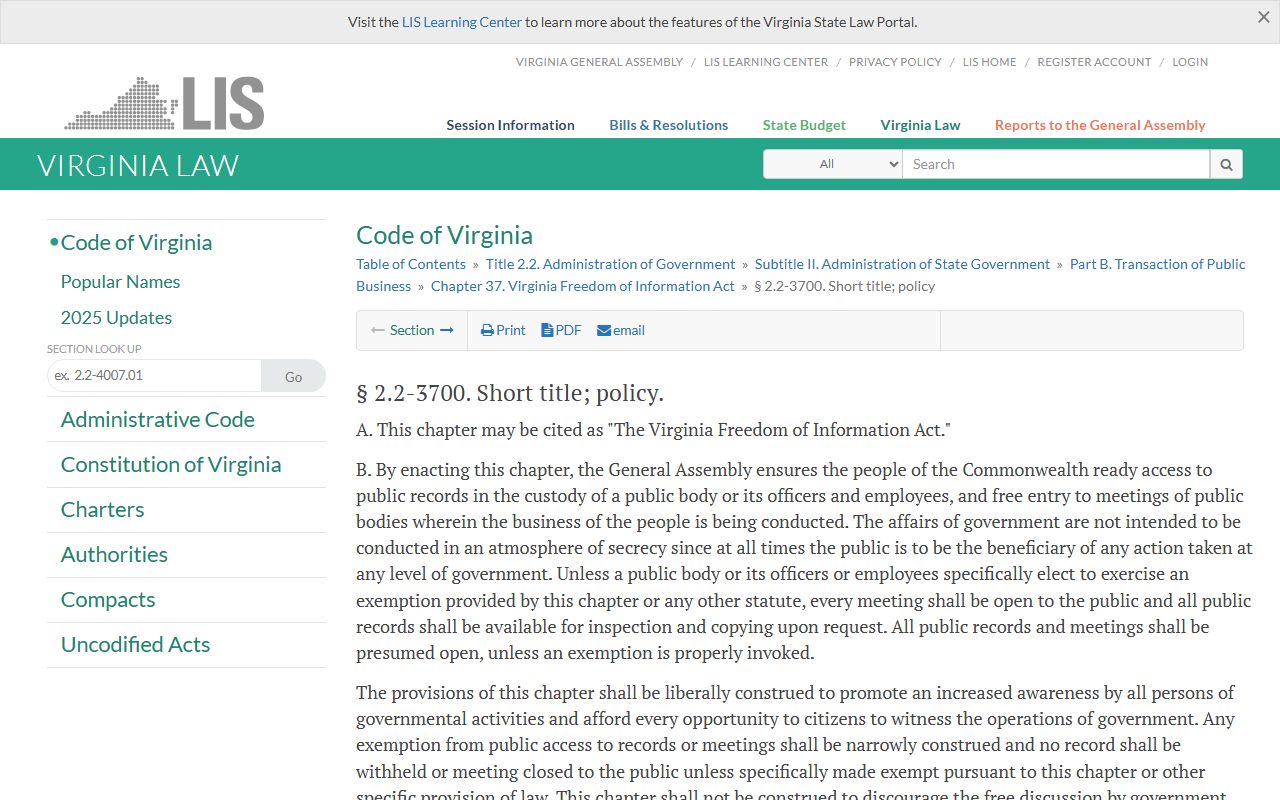Click Register Account

pyautogui.click(x=1094, y=62)
